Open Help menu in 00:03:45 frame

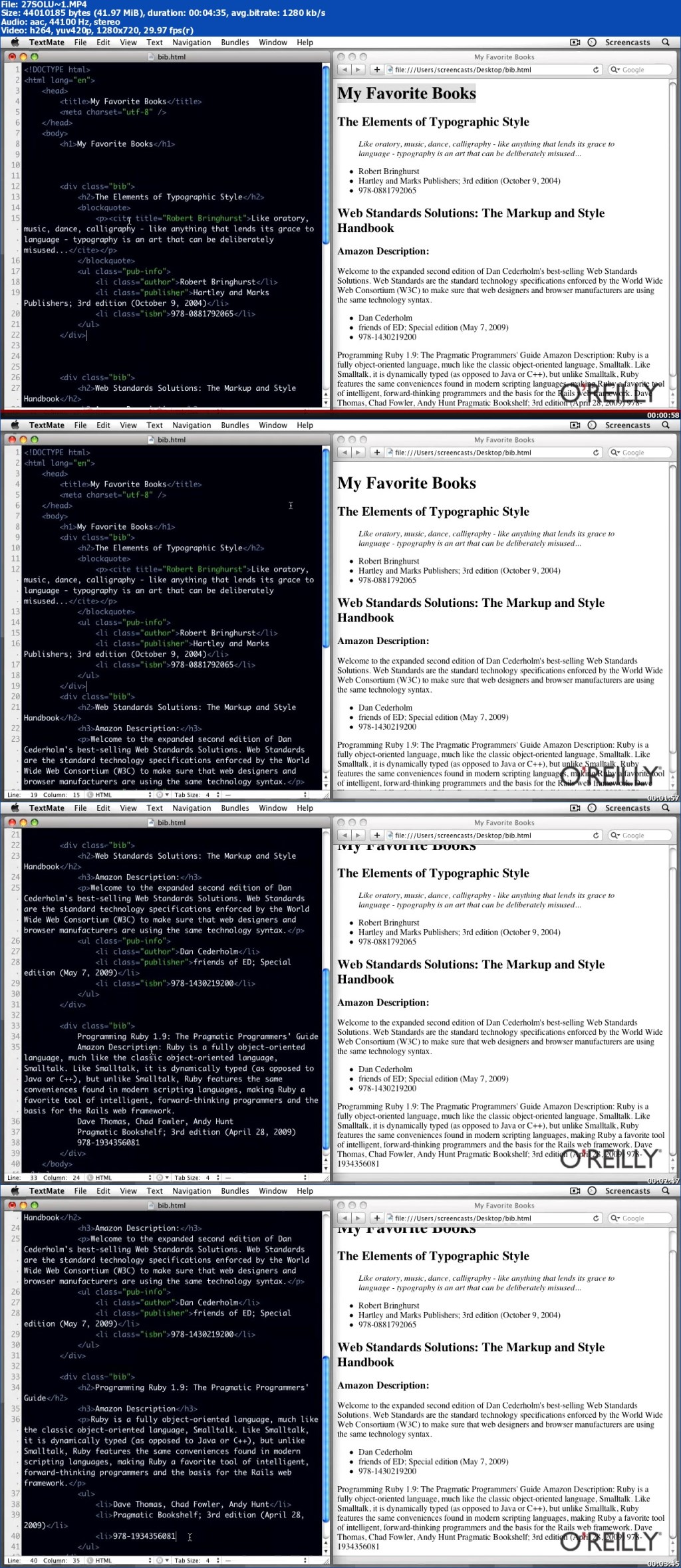(x=305, y=1191)
